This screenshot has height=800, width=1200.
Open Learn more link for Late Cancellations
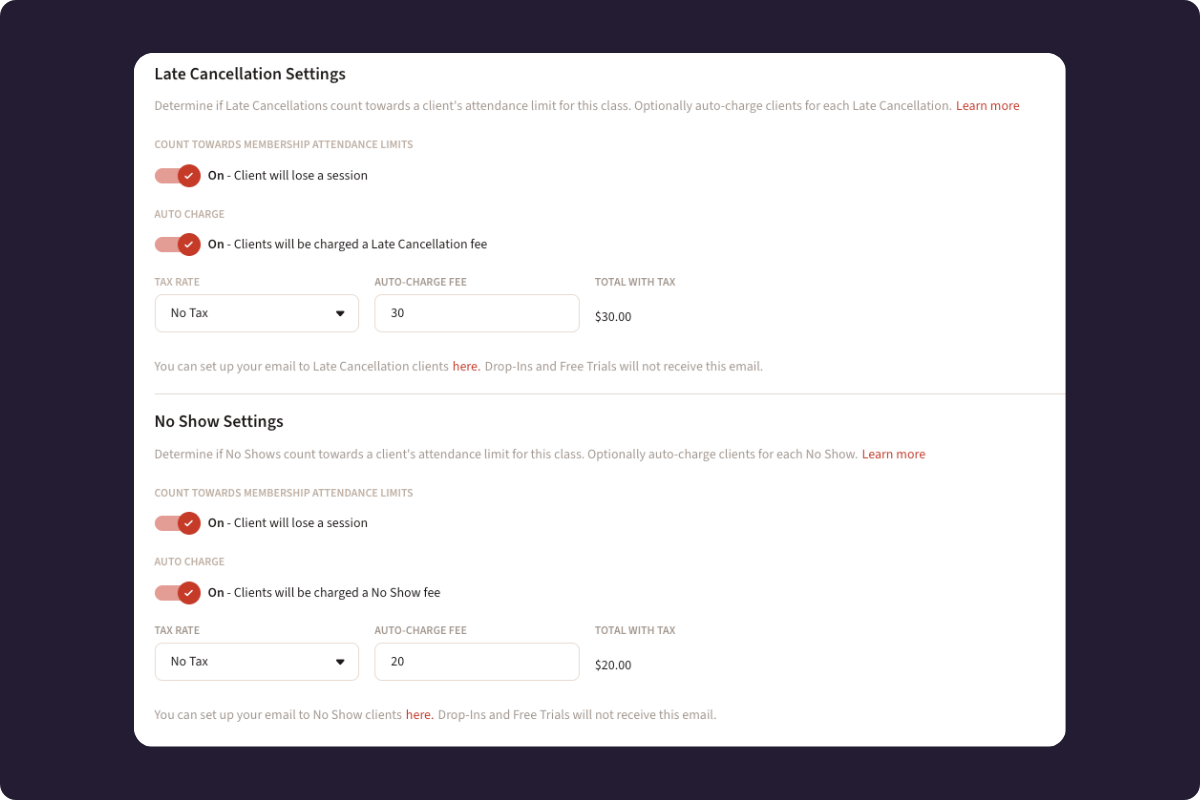(x=987, y=106)
